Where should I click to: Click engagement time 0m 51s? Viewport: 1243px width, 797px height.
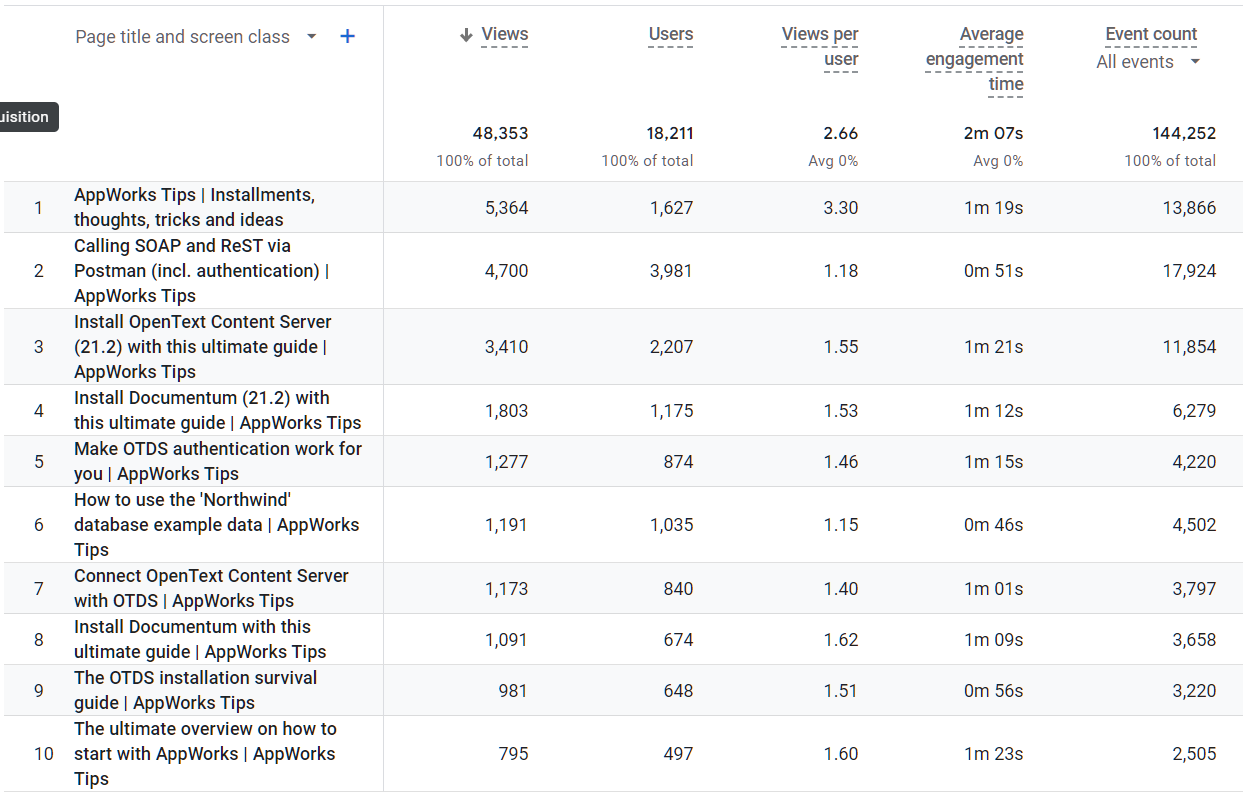pyautogui.click(x=994, y=271)
